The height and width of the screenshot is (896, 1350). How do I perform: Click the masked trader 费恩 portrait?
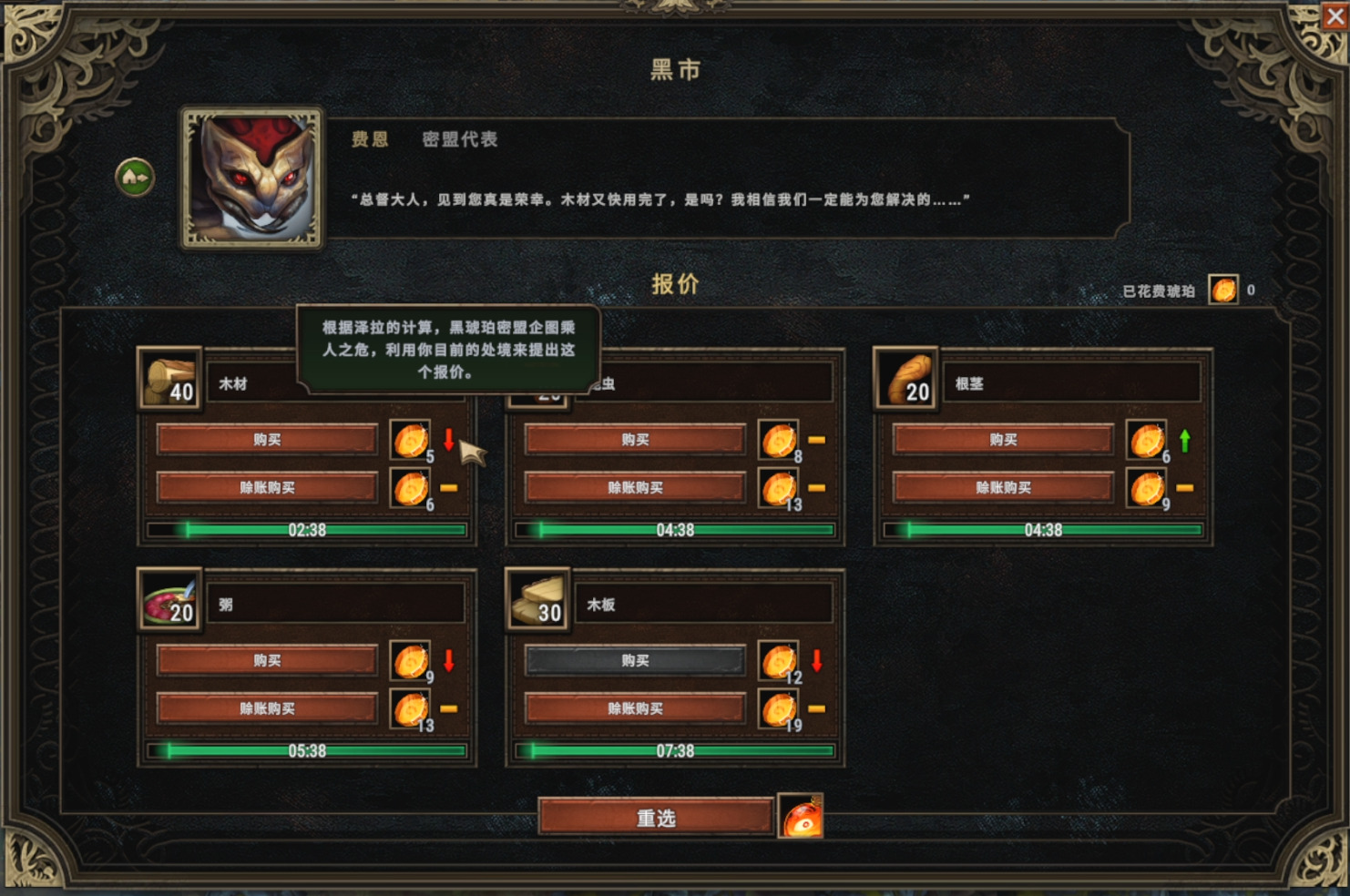point(252,178)
